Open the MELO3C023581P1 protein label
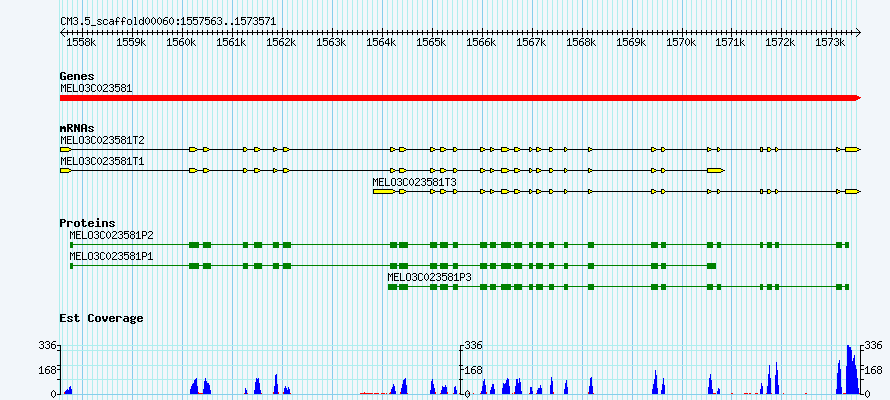This screenshot has height=400, width=890. pos(111,256)
